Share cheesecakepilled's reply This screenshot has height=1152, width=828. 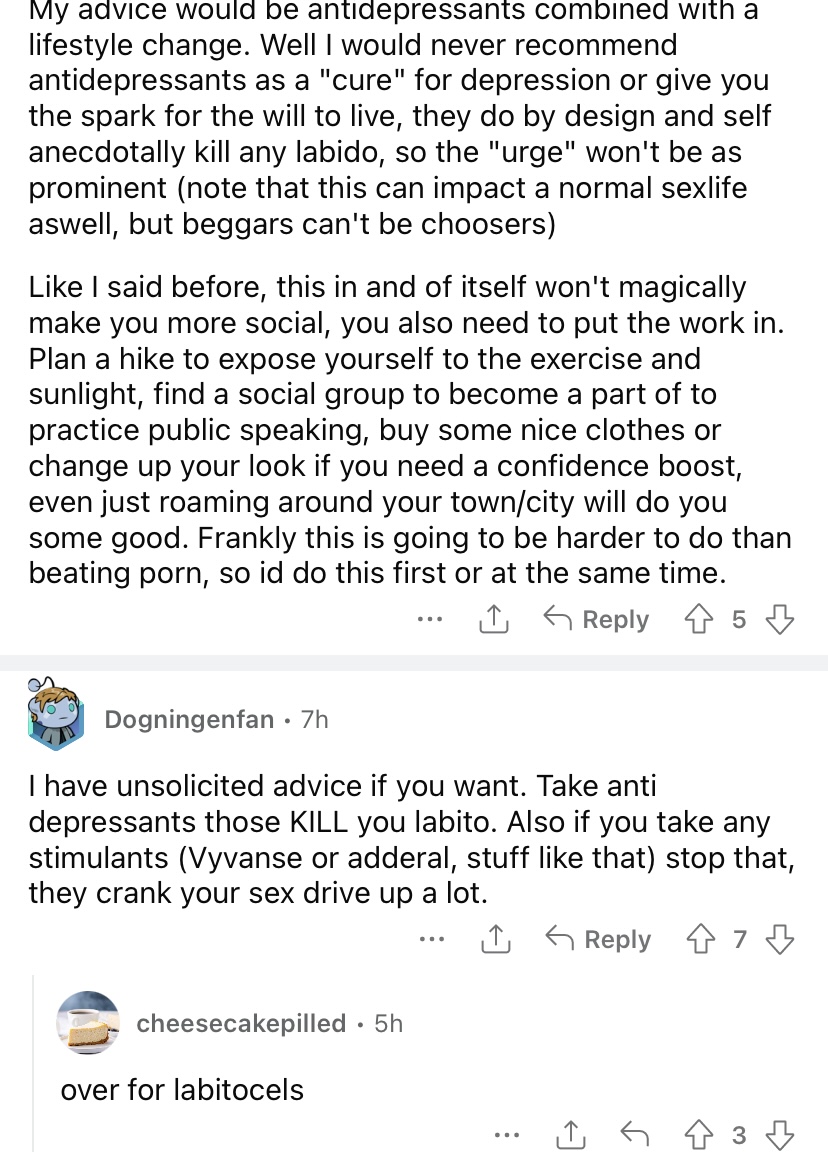coord(571,1134)
